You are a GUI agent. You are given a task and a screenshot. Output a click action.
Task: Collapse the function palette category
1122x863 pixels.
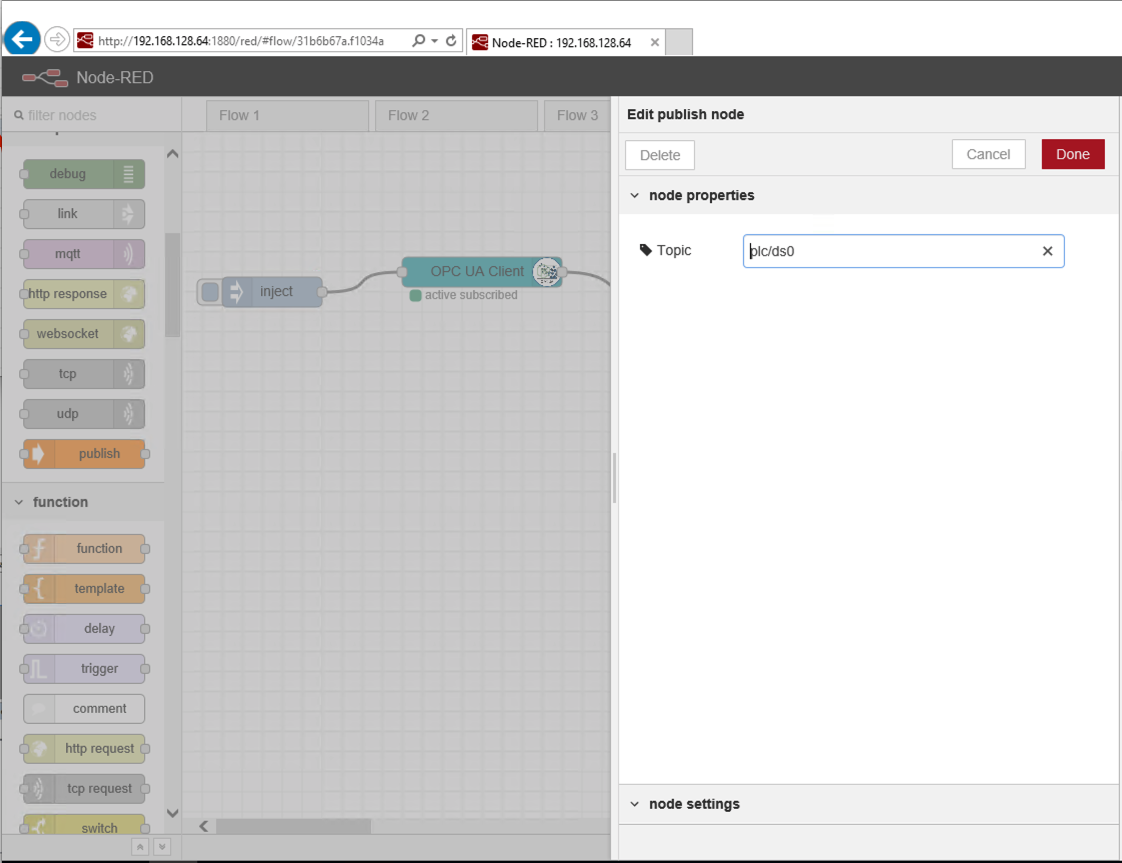tap(19, 502)
